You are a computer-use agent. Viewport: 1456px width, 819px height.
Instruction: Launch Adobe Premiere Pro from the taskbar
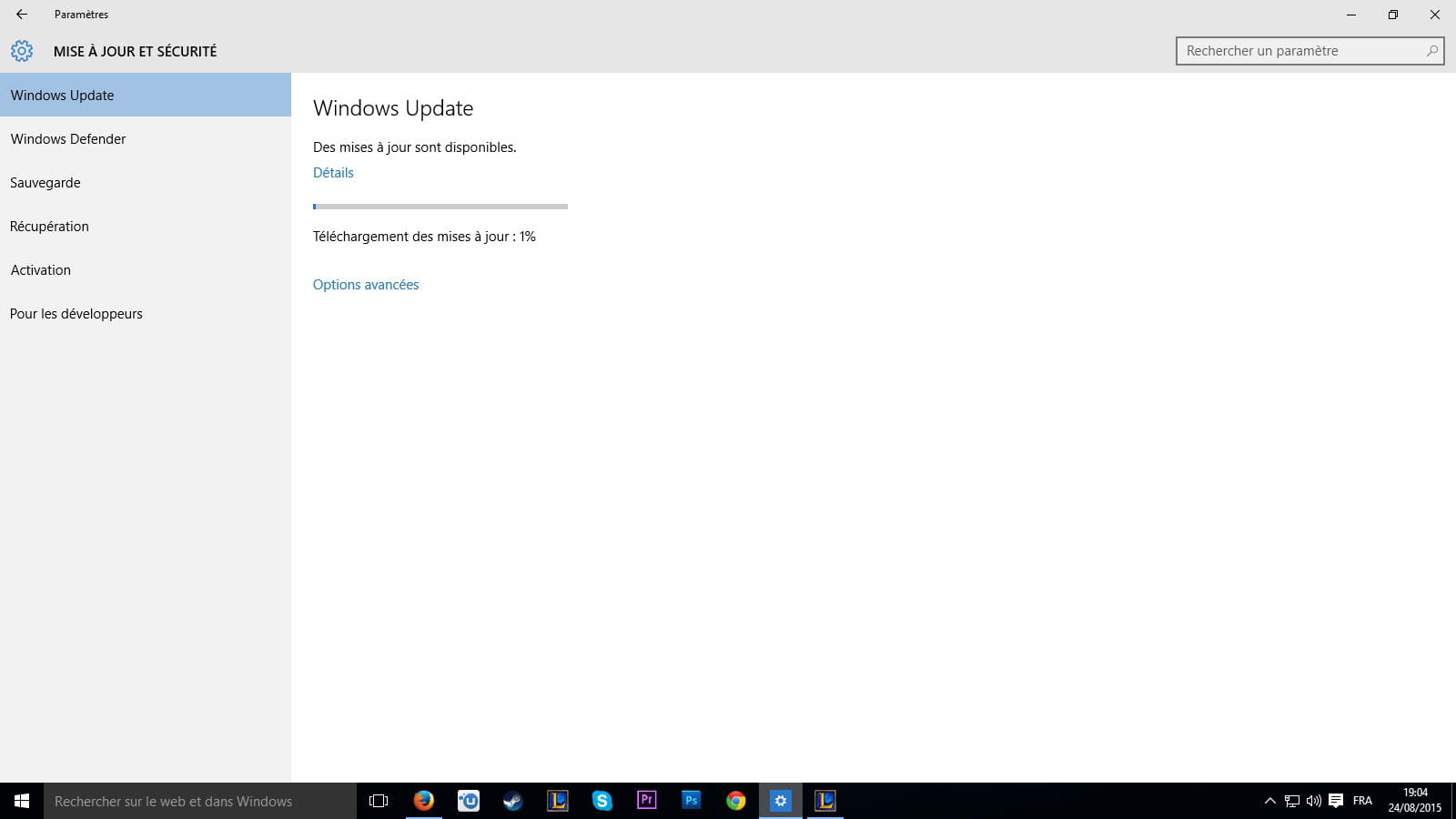point(646,801)
